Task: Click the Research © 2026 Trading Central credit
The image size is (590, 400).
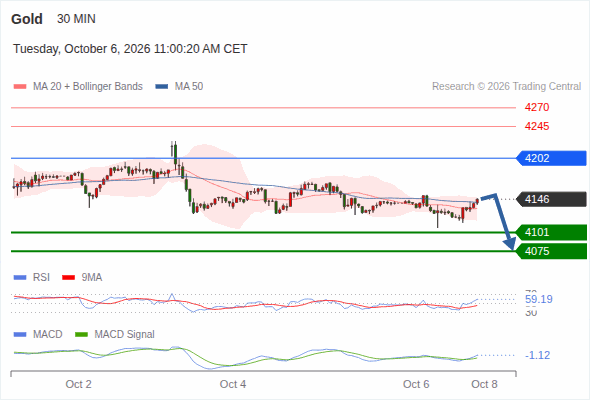Action: tap(506, 87)
